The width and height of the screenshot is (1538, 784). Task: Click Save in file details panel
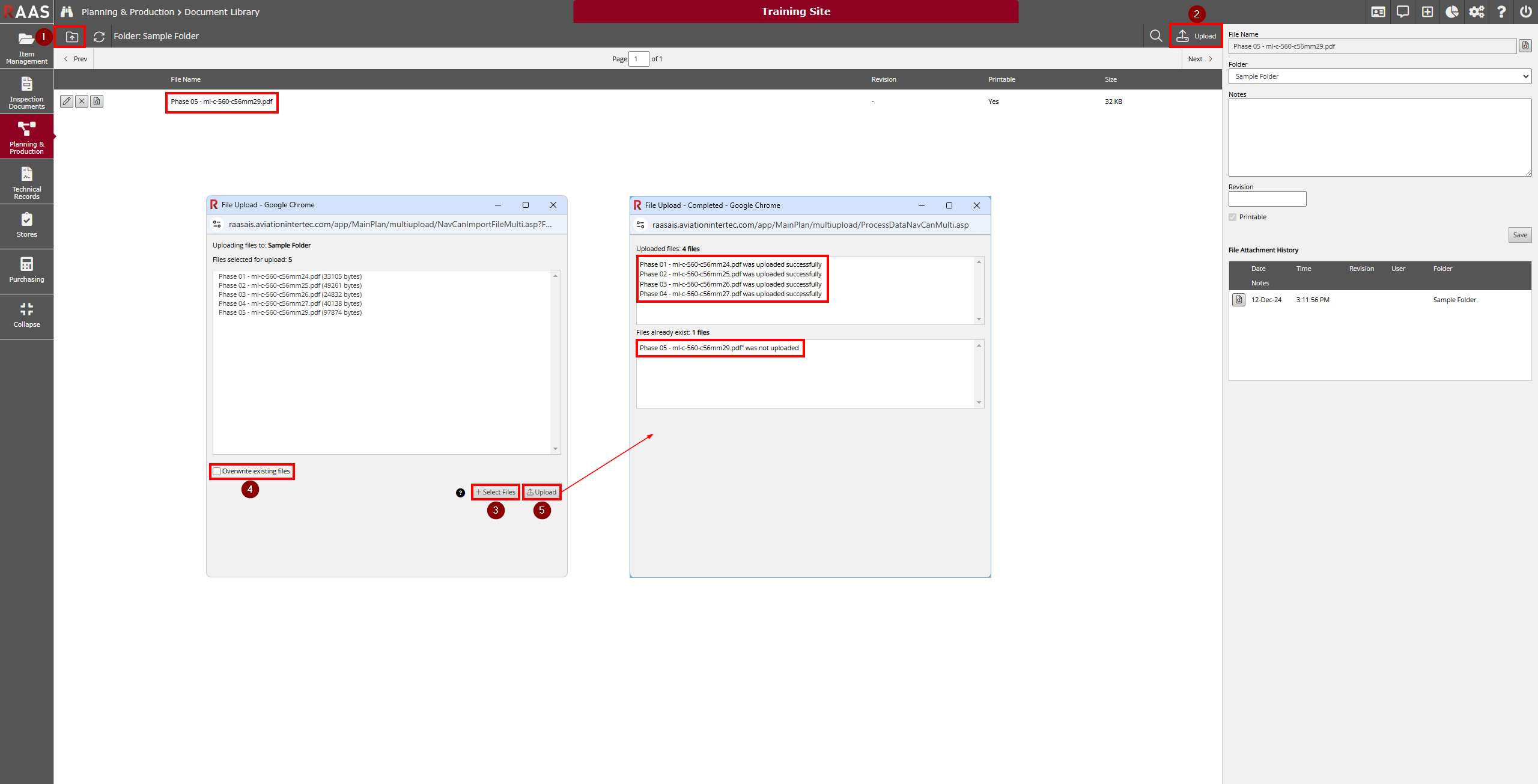1519,235
